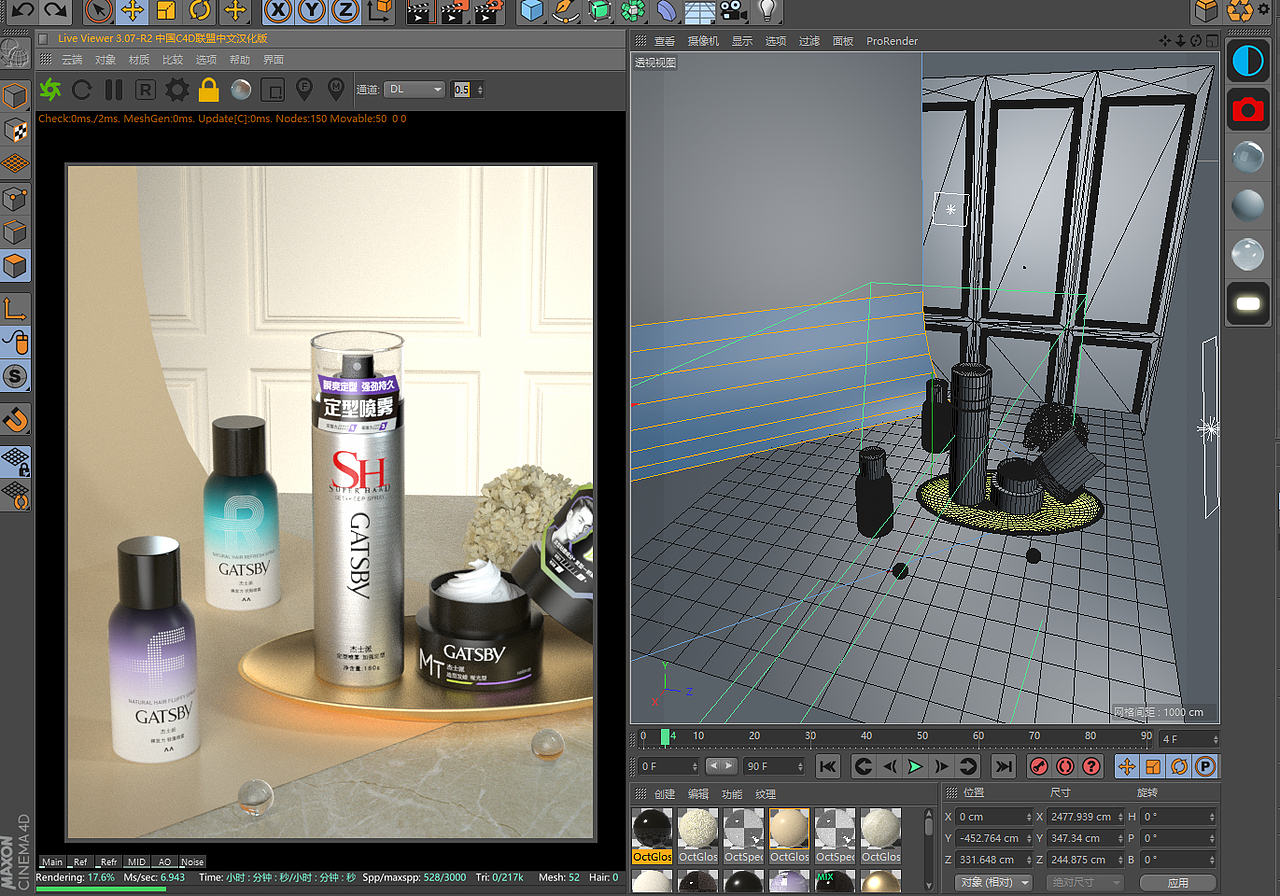Viewport: 1280px width, 896px height.
Task: Pause the Octane live render
Action: 114,89
